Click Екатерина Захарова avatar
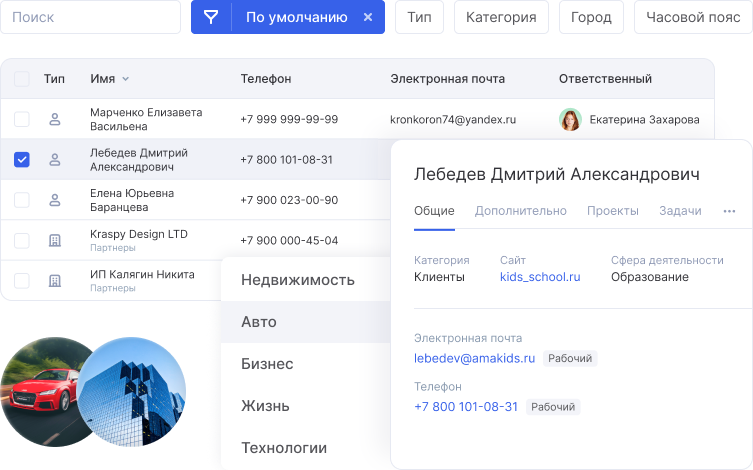The width and height of the screenshot is (753, 470). tap(570, 120)
